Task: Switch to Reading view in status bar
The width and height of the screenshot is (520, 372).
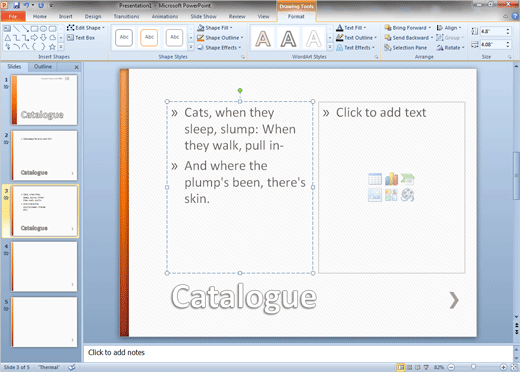Action: [x=418, y=367]
